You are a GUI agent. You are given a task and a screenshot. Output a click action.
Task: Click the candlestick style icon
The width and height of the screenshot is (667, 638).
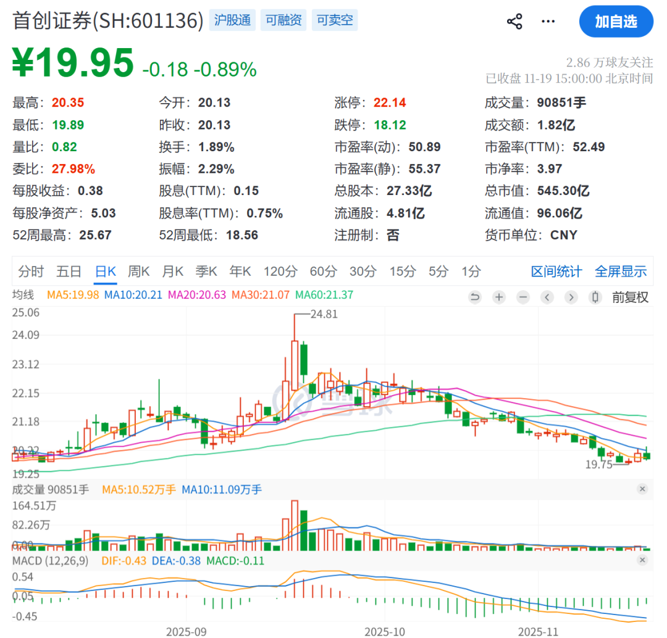coord(596,296)
